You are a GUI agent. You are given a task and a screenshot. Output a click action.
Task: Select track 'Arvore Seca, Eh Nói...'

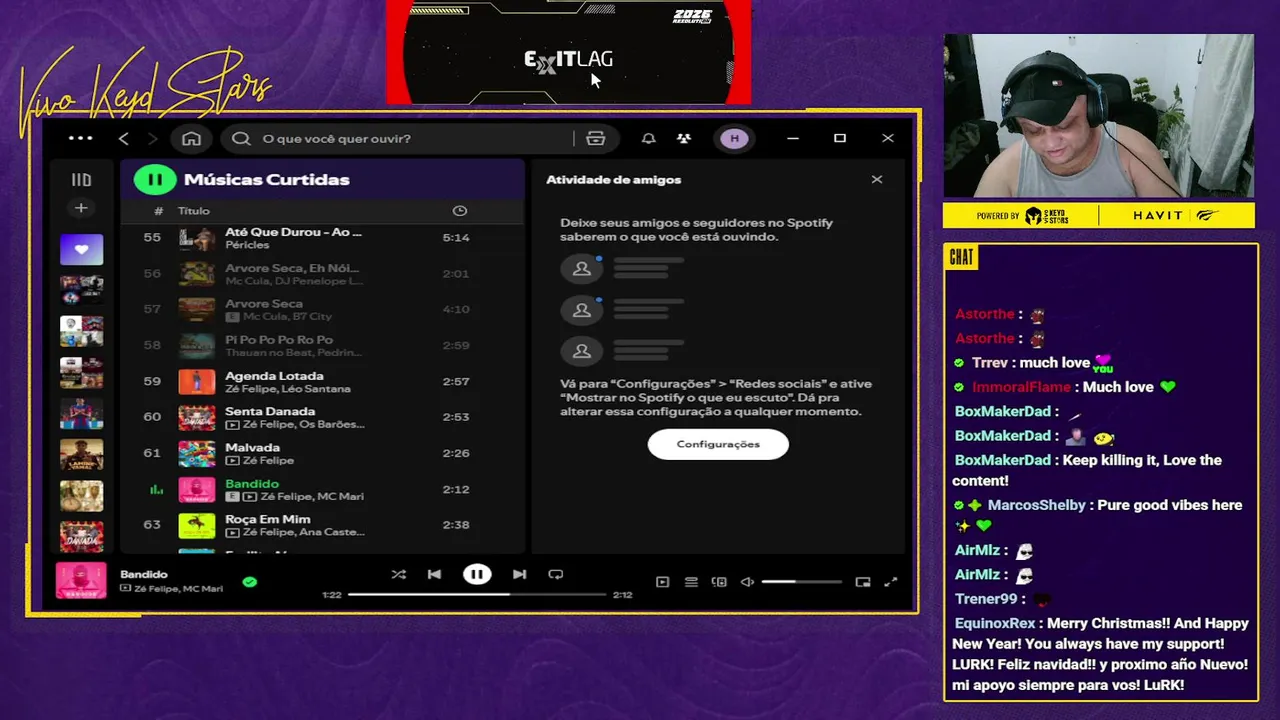pos(292,268)
